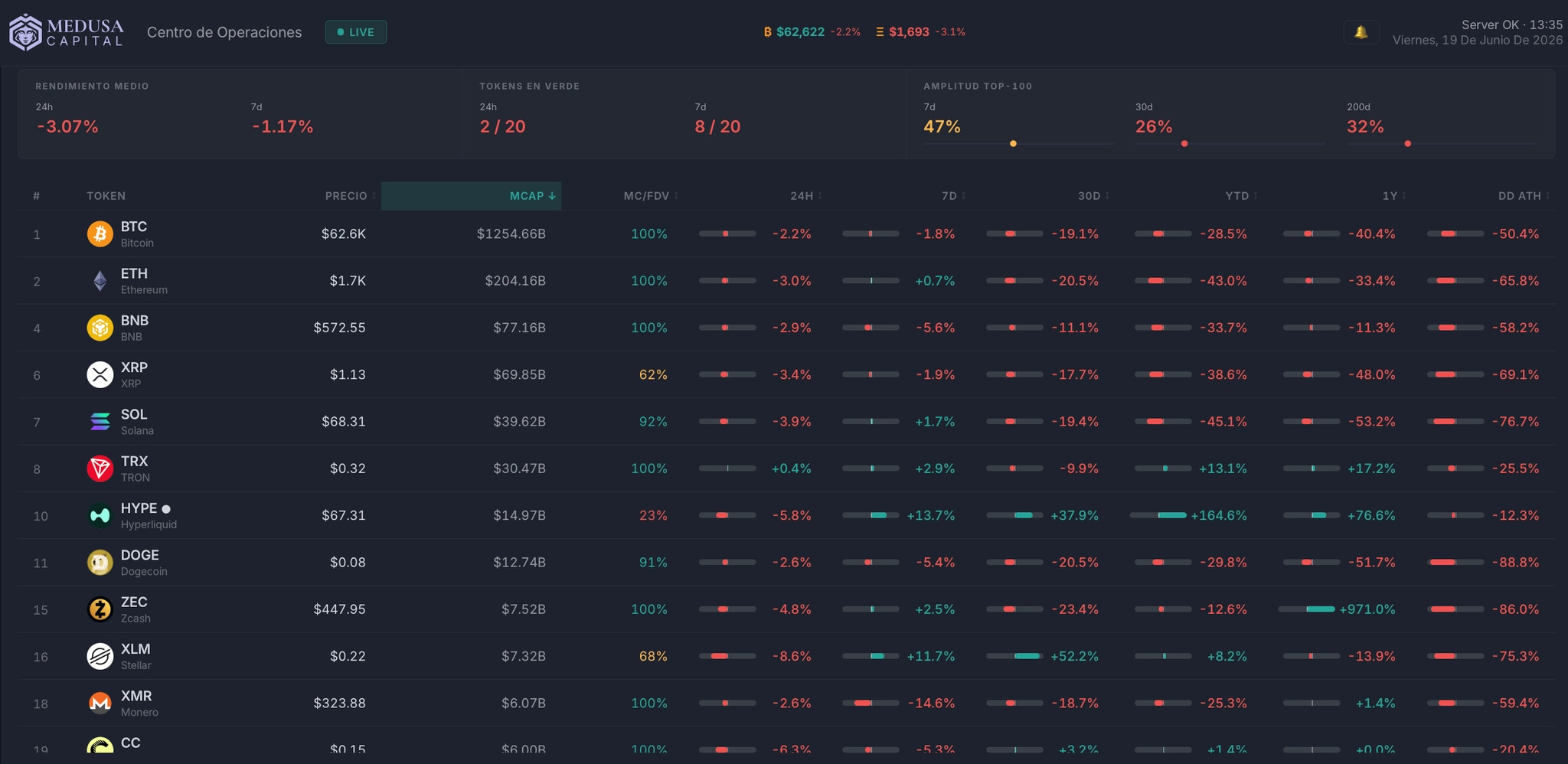Toggle the LIVE status badge
The width and height of the screenshot is (1568, 764).
[x=356, y=32]
